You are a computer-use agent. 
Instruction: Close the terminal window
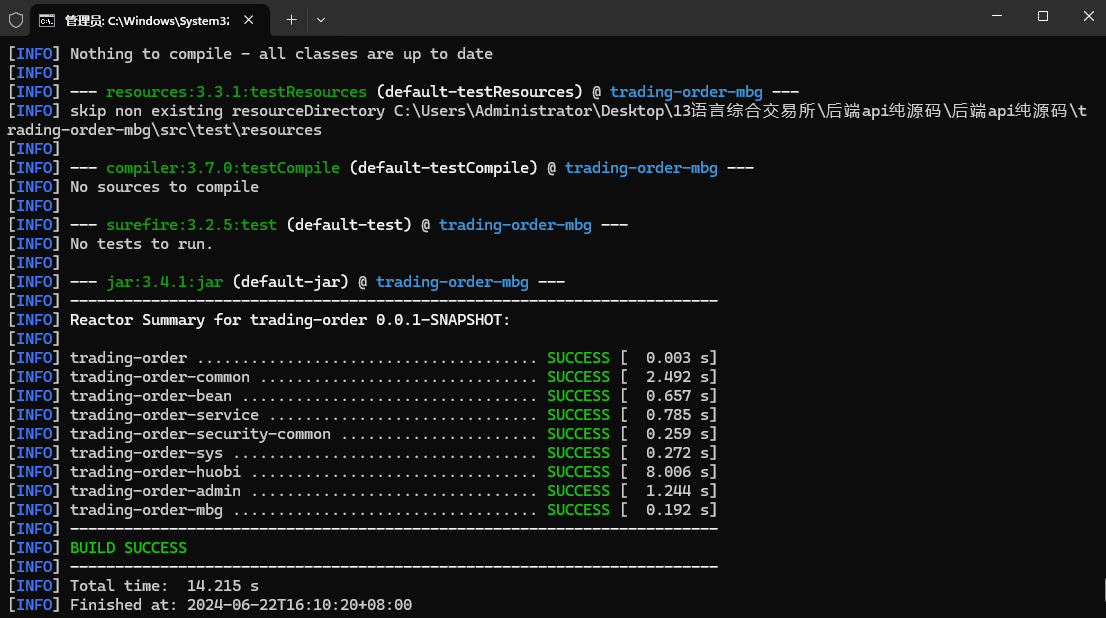pyautogui.click(x=1088, y=16)
